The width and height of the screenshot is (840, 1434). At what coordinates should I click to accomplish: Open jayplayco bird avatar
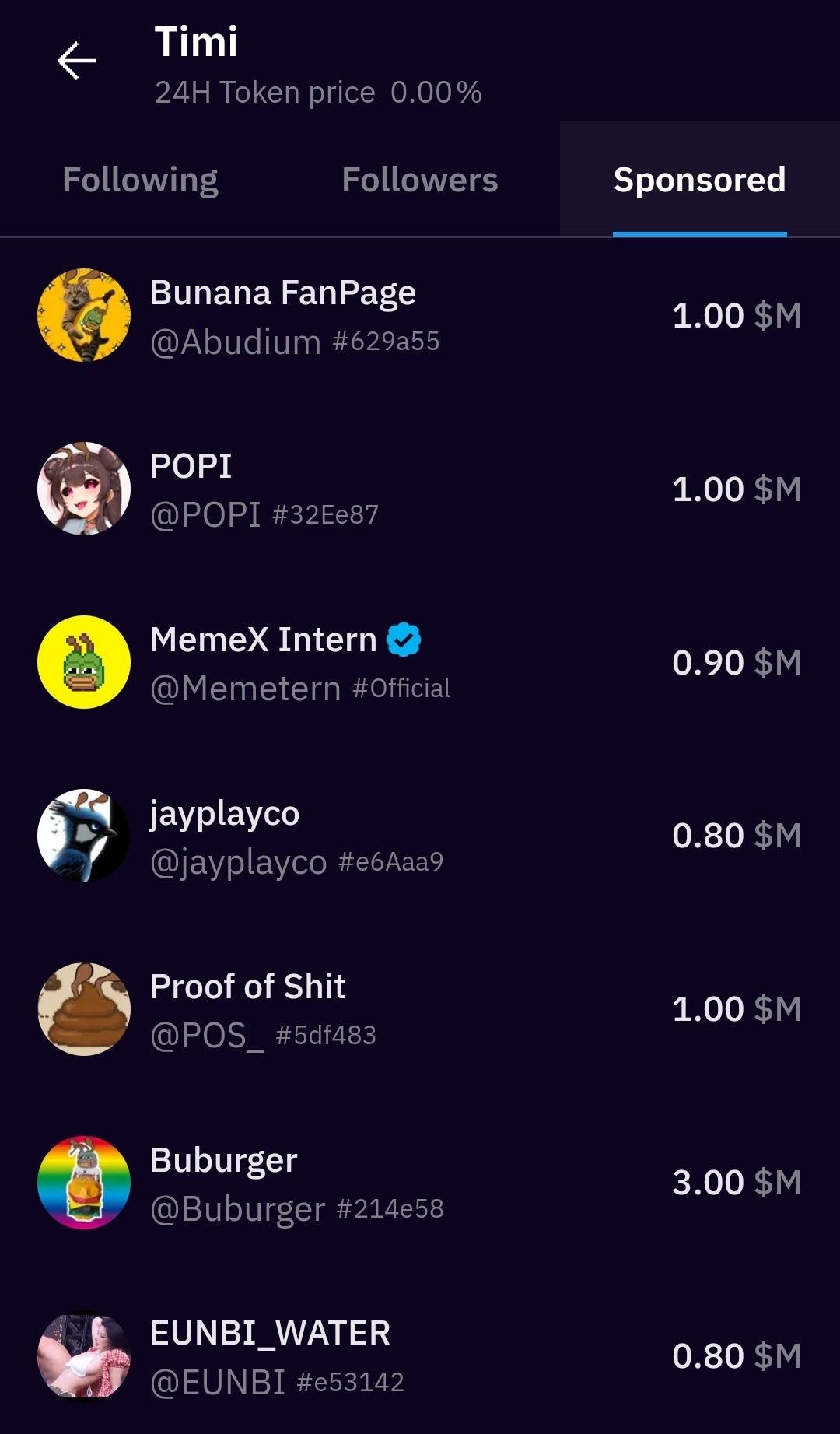pyautogui.click(x=84, y=836)
